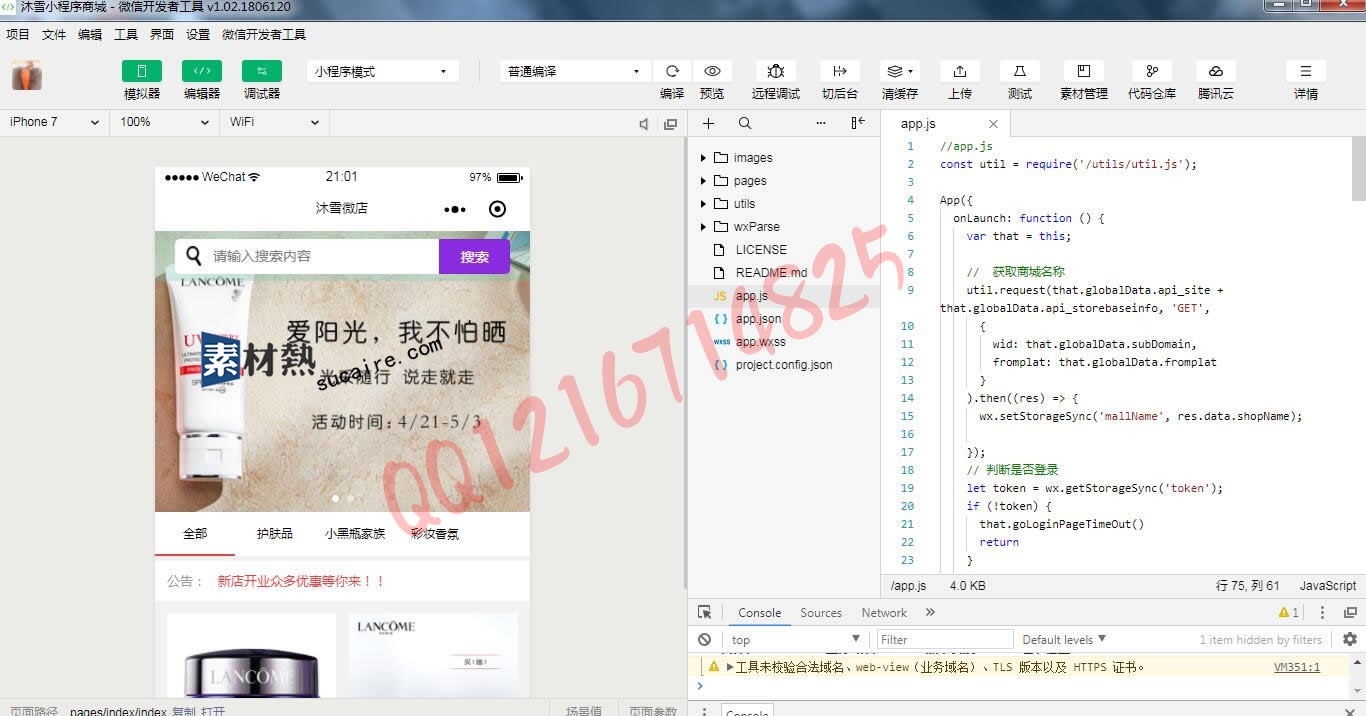1366x716 pixels.
Task: Open the file tree more options ellipsis
Action: (821, 123)
